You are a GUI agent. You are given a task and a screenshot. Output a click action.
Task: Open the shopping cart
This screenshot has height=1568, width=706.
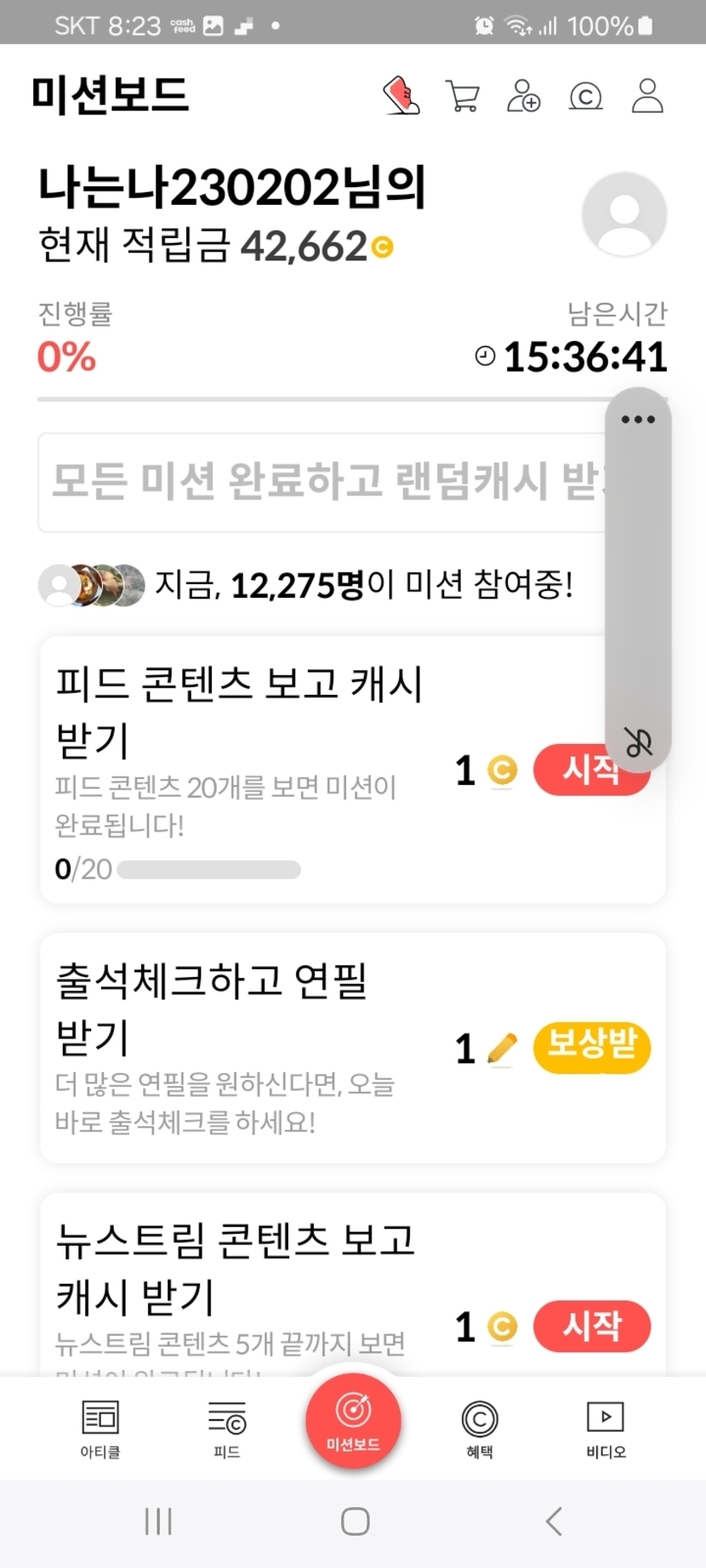pyautogui.click(x=462, y=96)
